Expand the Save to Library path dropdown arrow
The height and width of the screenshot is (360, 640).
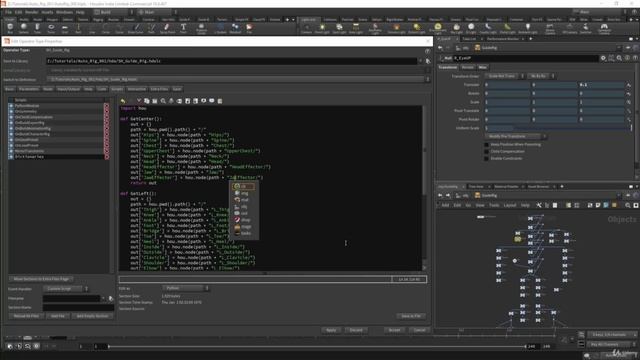pyautogui.click(x=421, y=61)
